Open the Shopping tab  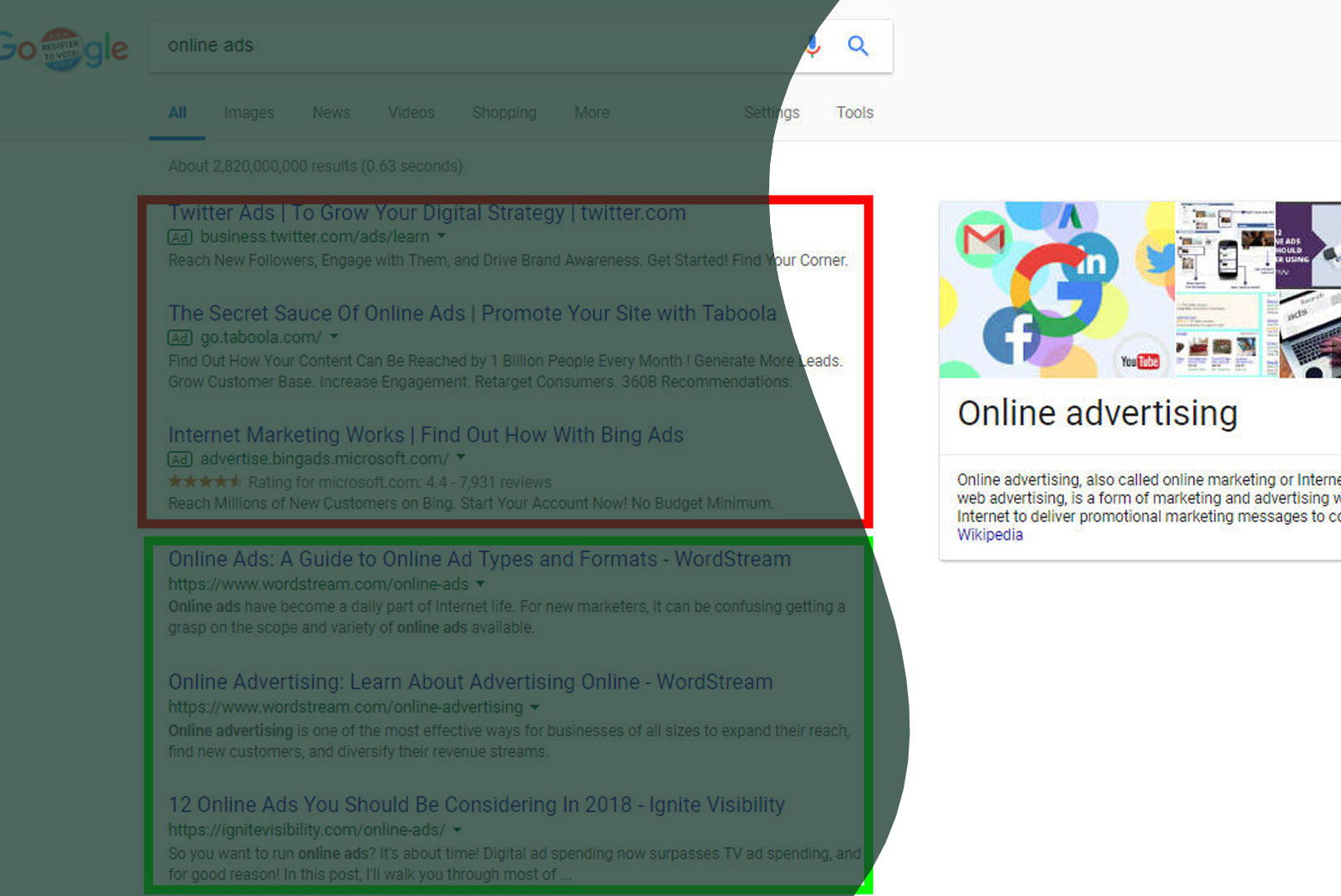click(505, 112)
